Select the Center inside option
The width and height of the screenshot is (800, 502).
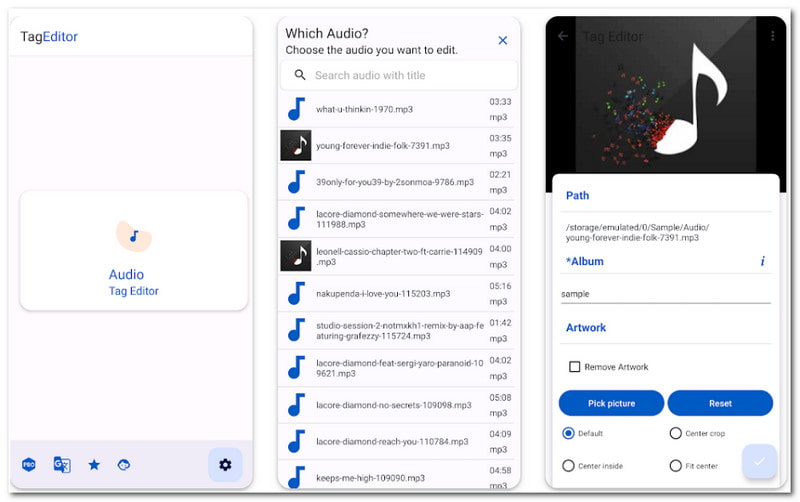point(568,466)
